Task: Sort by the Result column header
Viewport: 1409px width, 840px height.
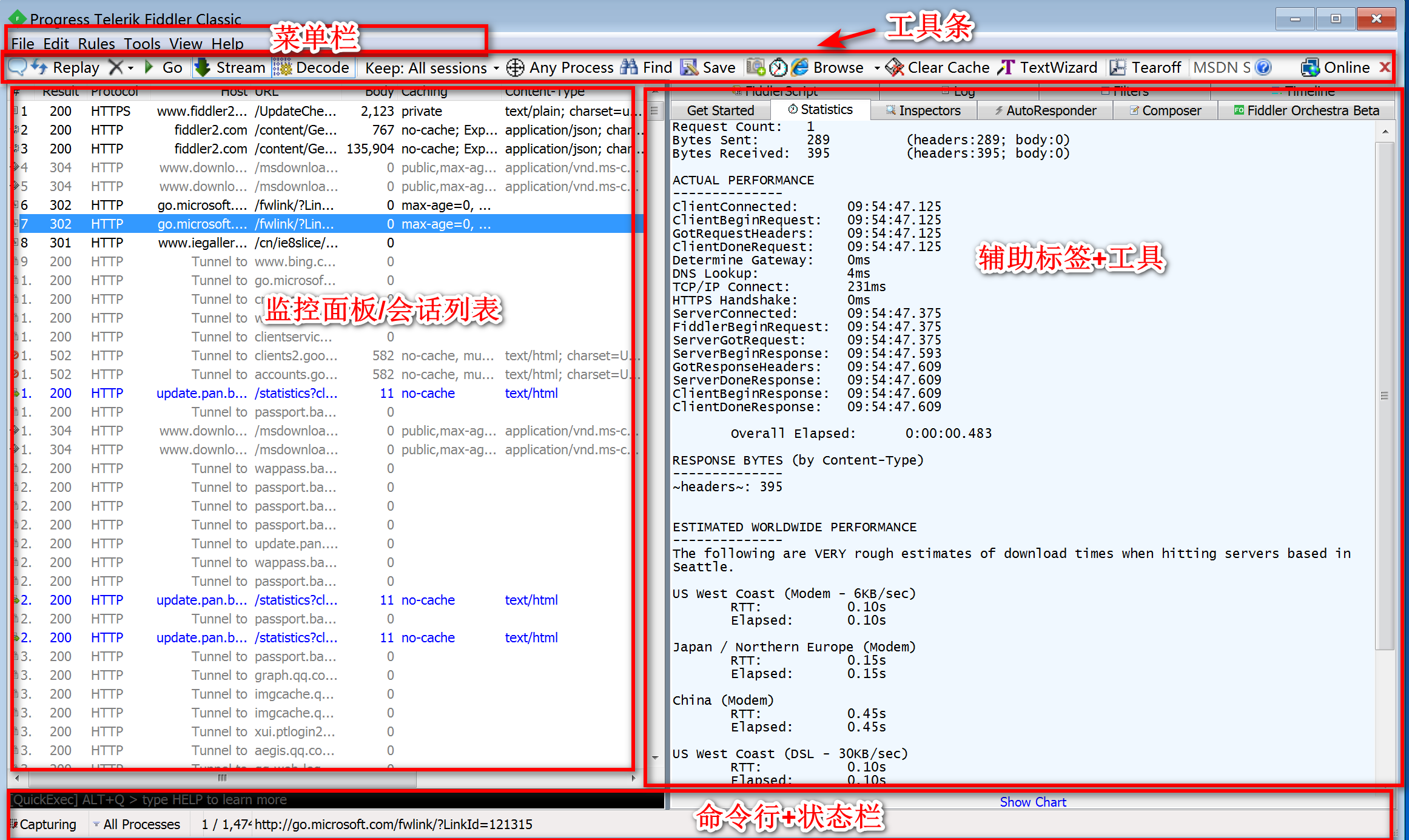Action: click(61, 92)
